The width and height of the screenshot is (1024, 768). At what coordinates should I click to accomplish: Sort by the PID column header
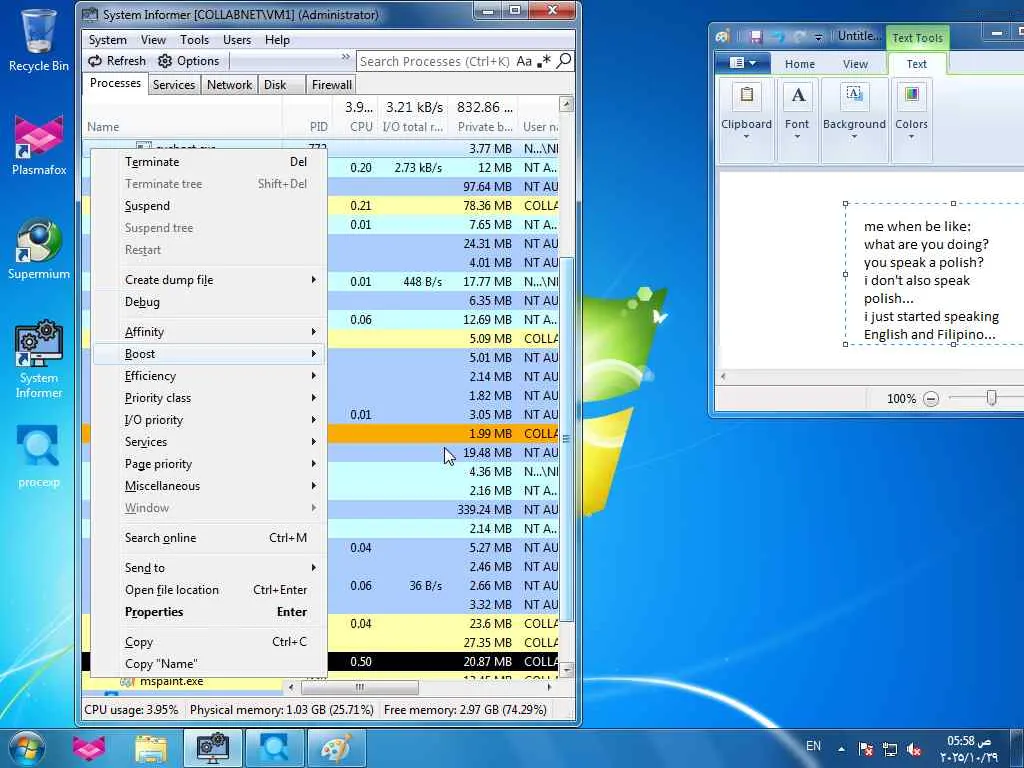pyautogui.click(x=306, y=118)
